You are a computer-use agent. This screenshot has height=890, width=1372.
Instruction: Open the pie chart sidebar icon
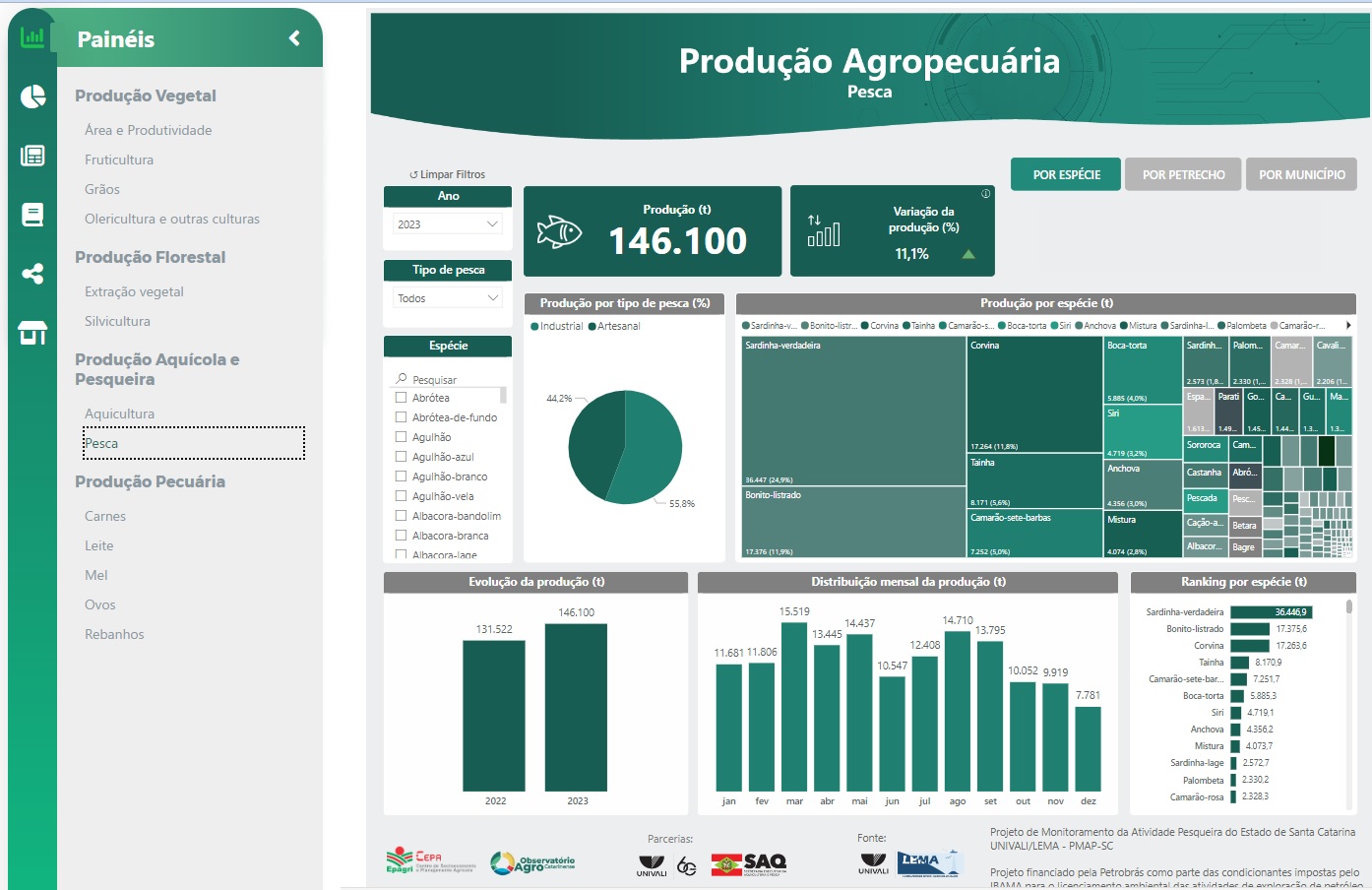[32, 96]
